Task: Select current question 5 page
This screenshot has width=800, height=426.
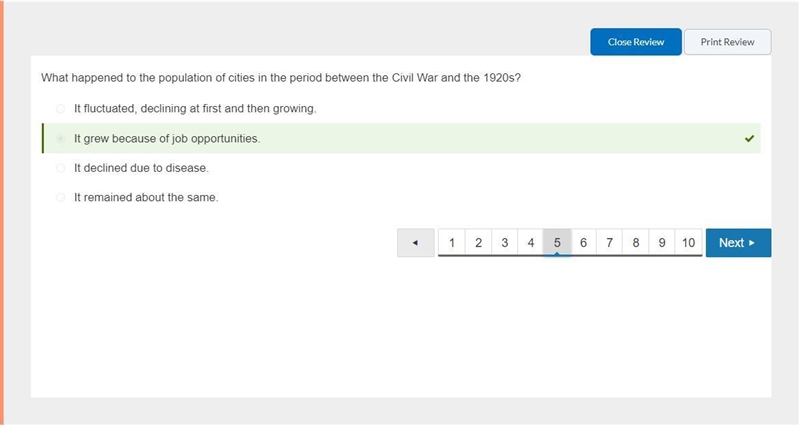Action: 557,243
